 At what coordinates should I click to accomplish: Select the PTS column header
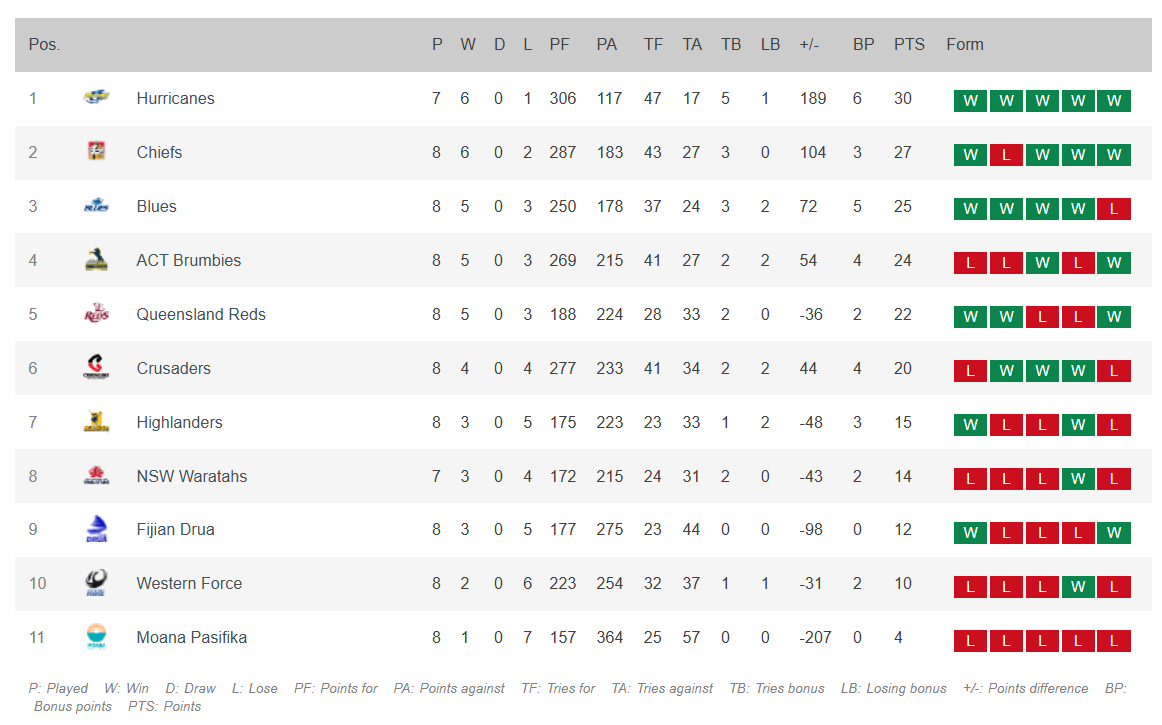coord(909,44)
